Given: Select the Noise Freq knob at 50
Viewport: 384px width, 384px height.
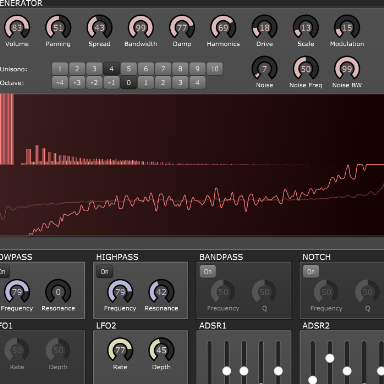Looking at the screenshot, I should [306, 69].
